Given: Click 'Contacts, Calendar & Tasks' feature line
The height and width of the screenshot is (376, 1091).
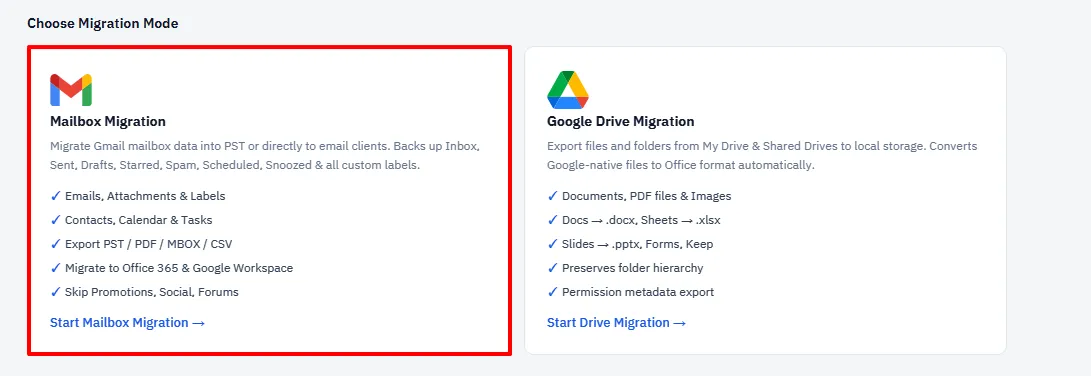Looking at the screenshot, I should click(132, 219).
